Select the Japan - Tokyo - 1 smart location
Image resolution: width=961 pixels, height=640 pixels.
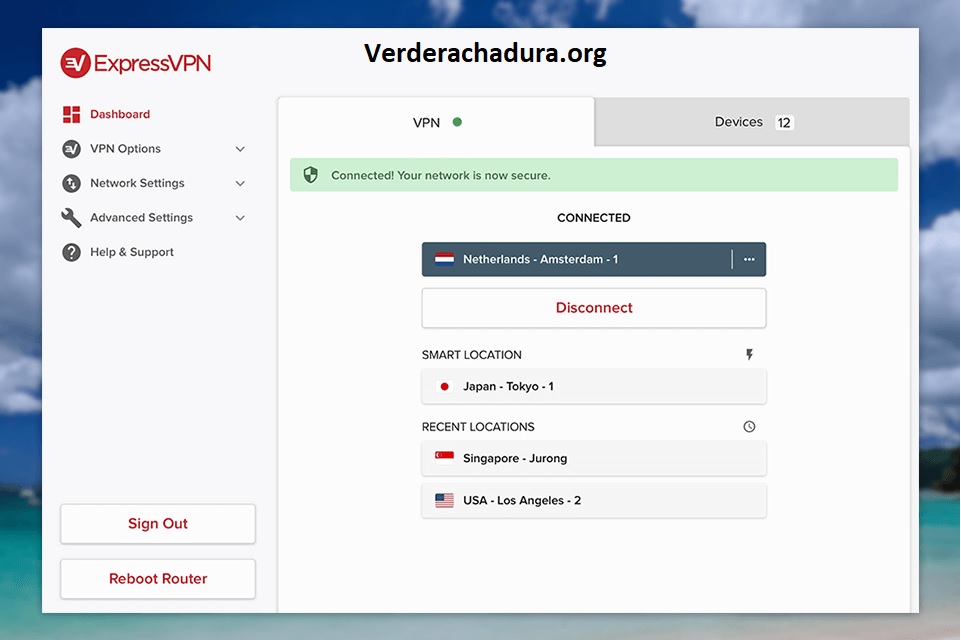(594, 386)
